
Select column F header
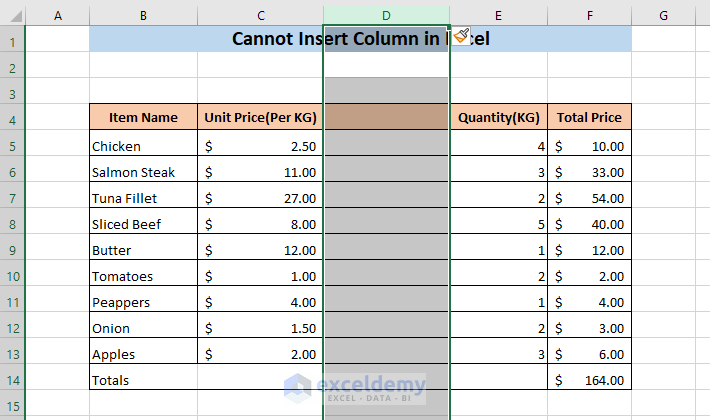pos(589,15)
